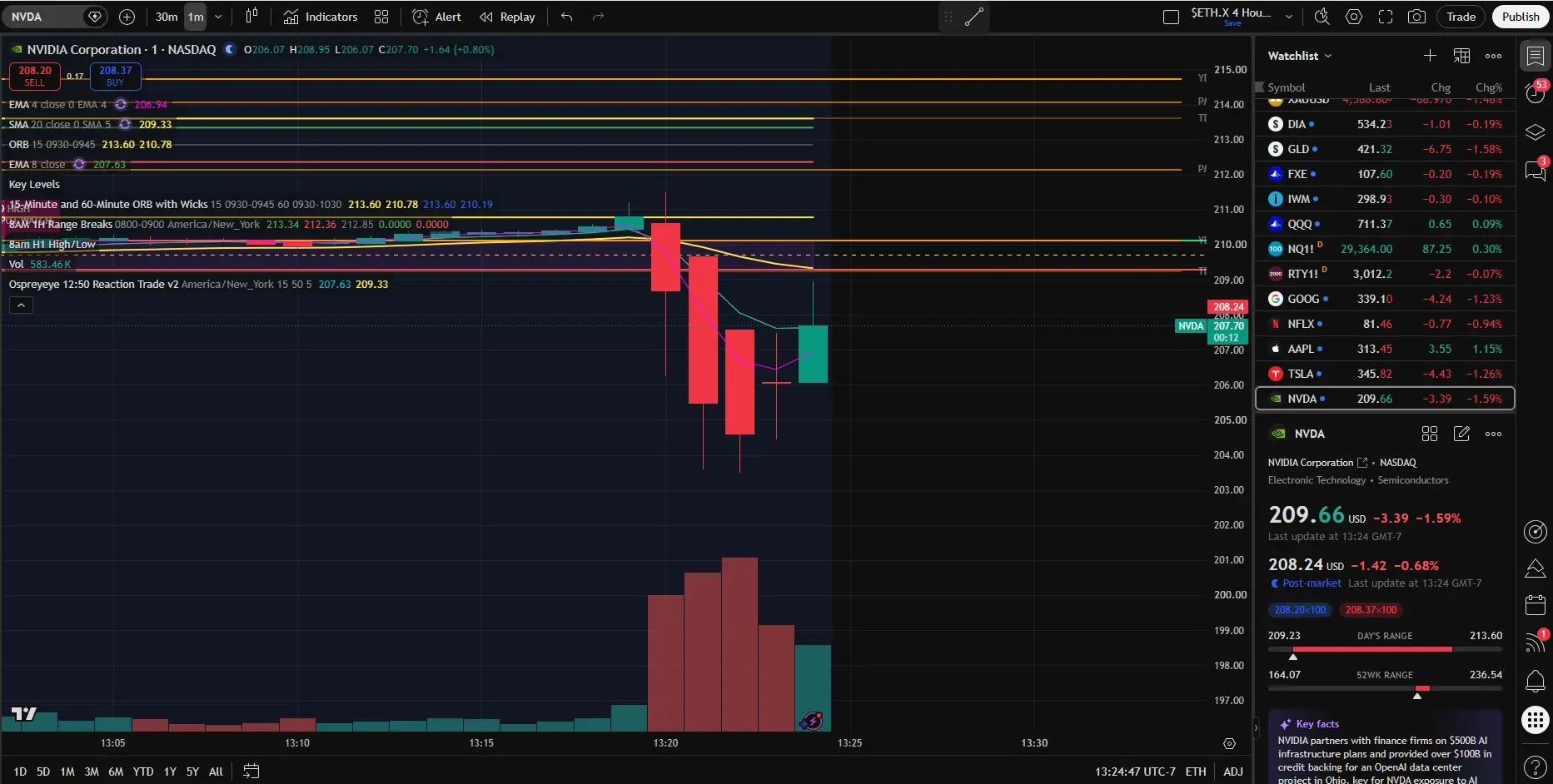Open the calendar icon in right sidebar

click(x=1536, y=605)
